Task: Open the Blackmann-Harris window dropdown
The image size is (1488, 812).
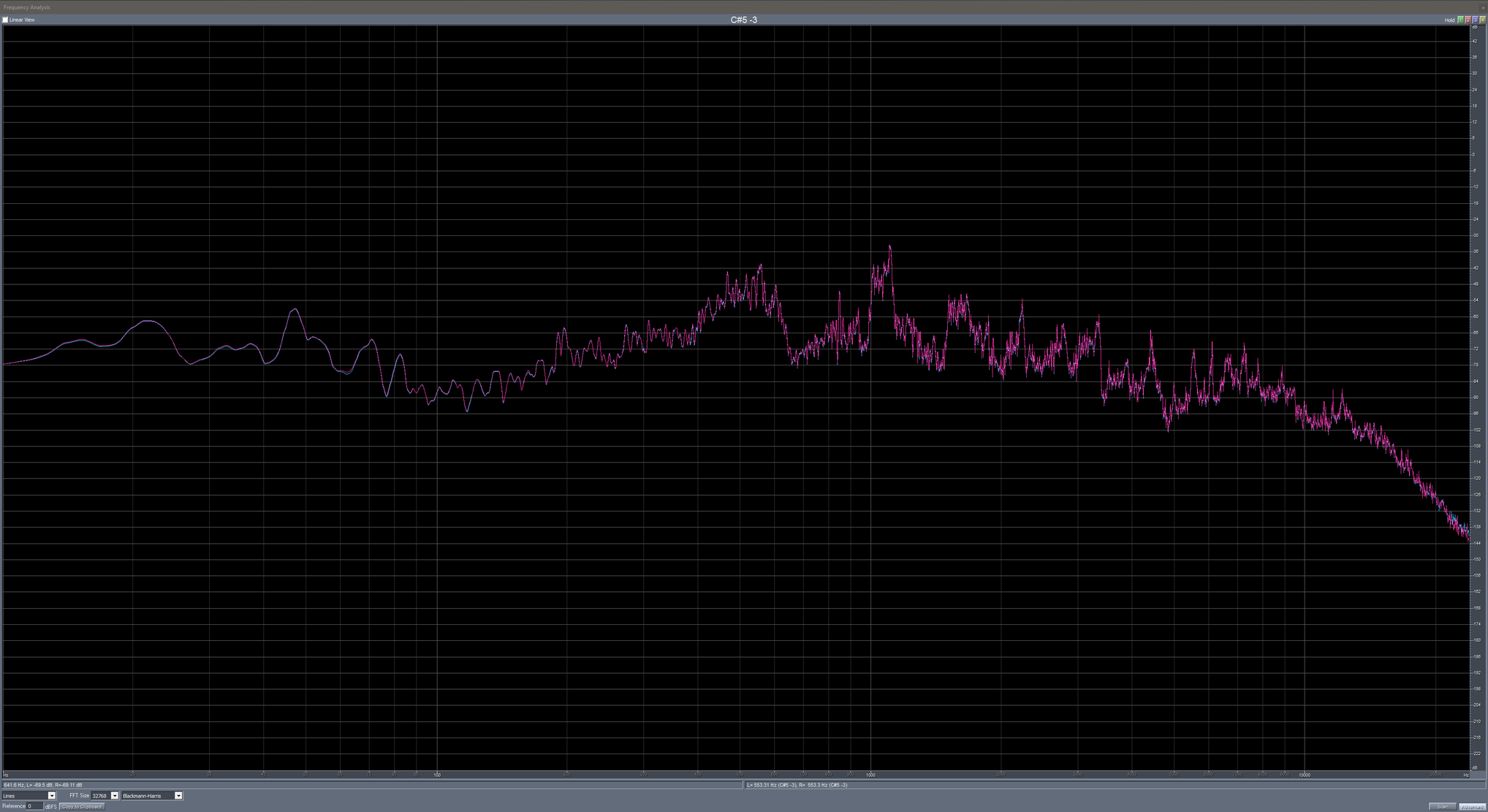Action: tap(179, 795)
